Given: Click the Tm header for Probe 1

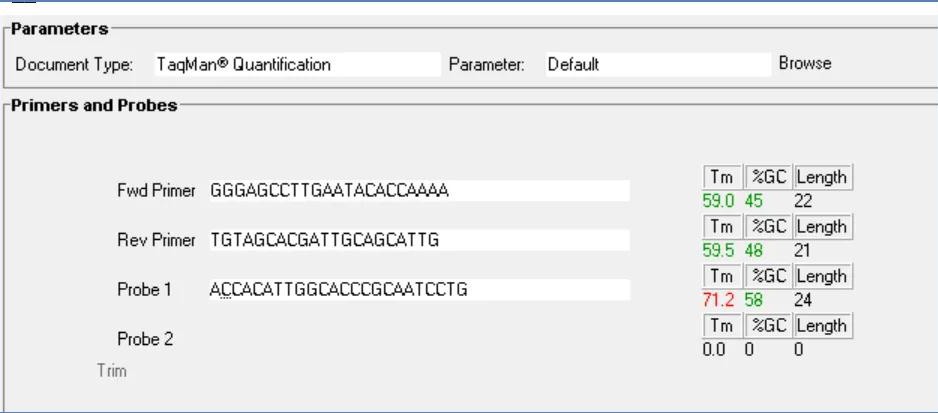Looking at the screenshot, I should tap(722, 276).
